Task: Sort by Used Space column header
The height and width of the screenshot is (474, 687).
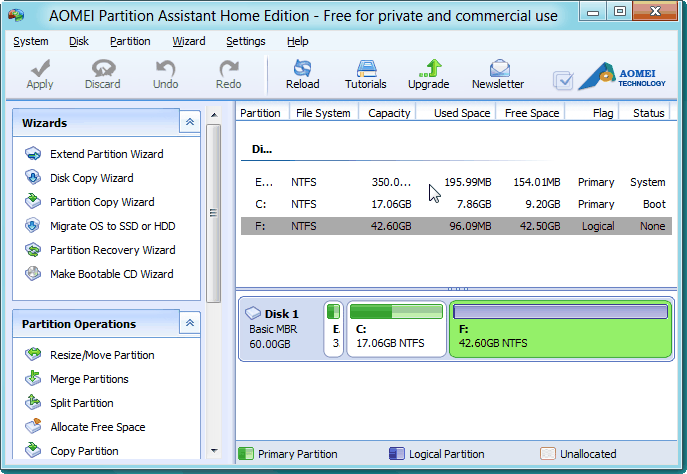Action: (x=456, y=113)
